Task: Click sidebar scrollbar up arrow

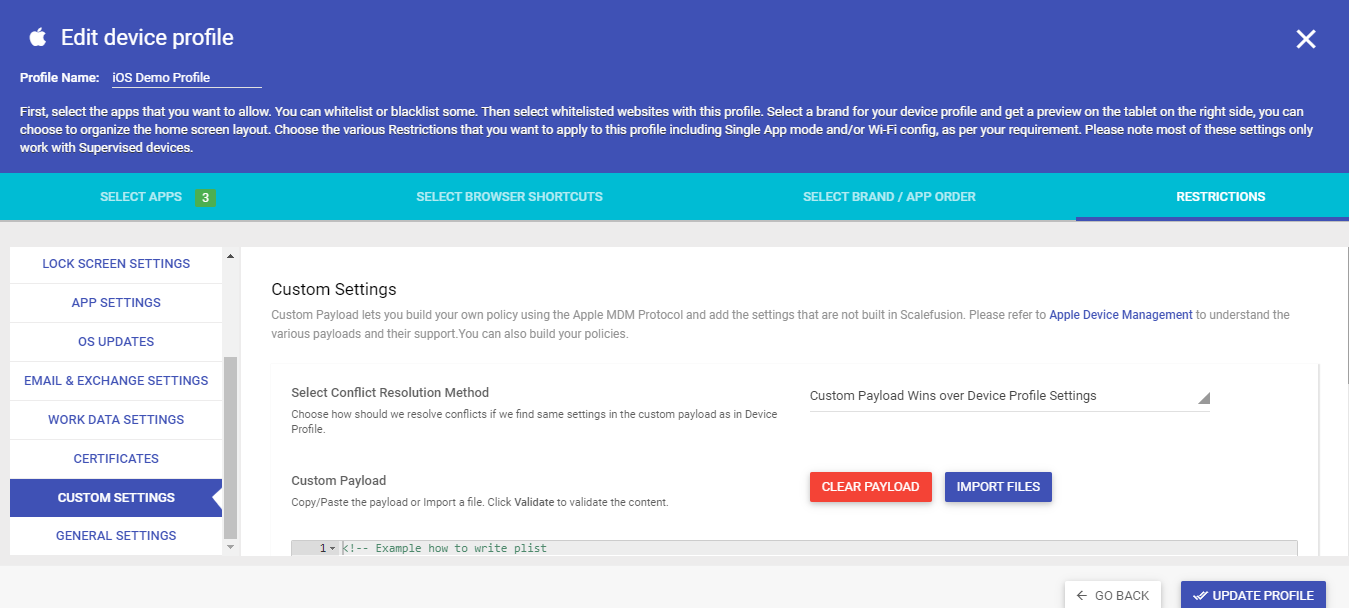Action: tap(231, 256)
